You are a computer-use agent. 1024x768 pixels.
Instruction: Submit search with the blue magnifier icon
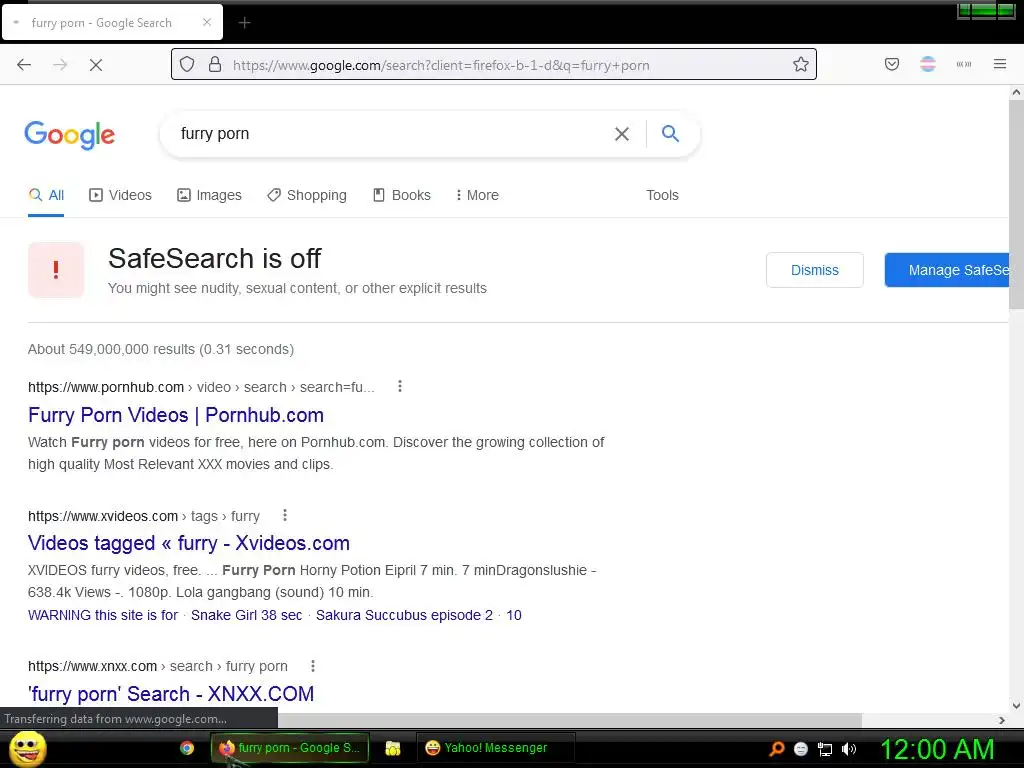click(x=670, y=133)
